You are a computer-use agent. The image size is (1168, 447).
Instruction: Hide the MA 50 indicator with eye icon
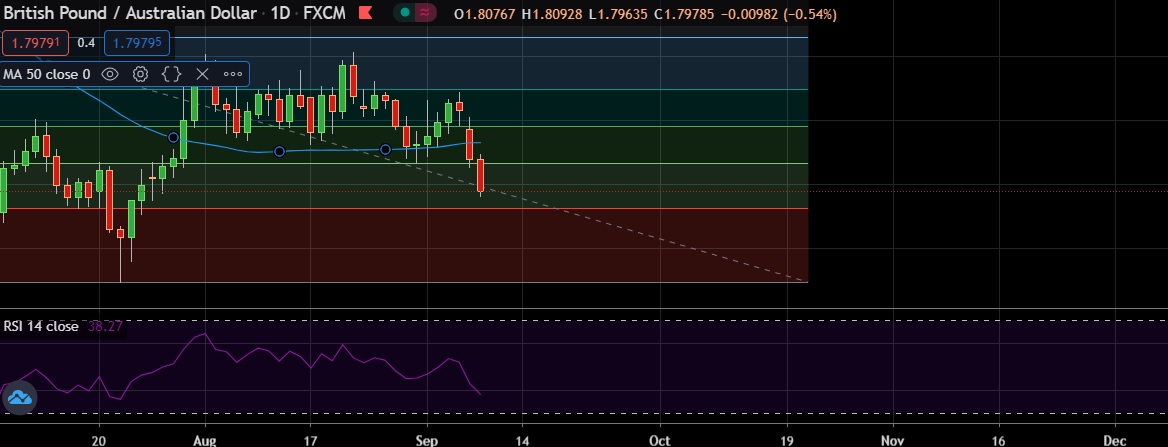point(110,74)
